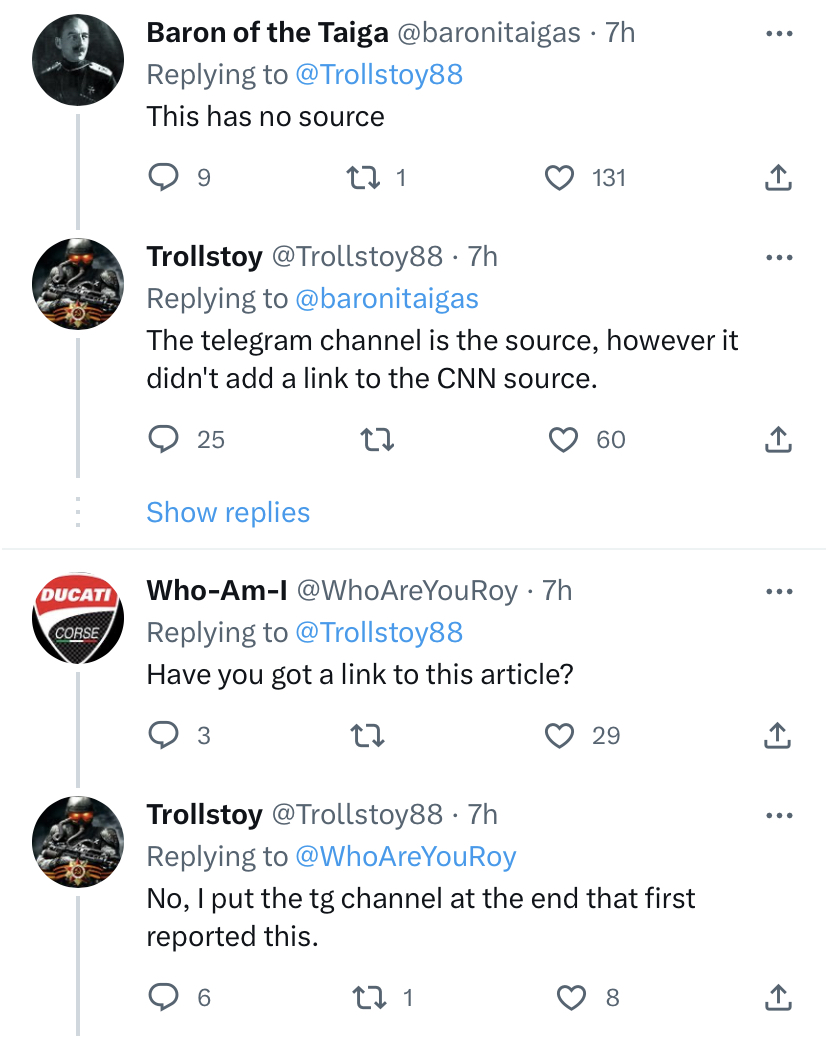Share Baron of the Taiga's tweet

tap(778, 178)
